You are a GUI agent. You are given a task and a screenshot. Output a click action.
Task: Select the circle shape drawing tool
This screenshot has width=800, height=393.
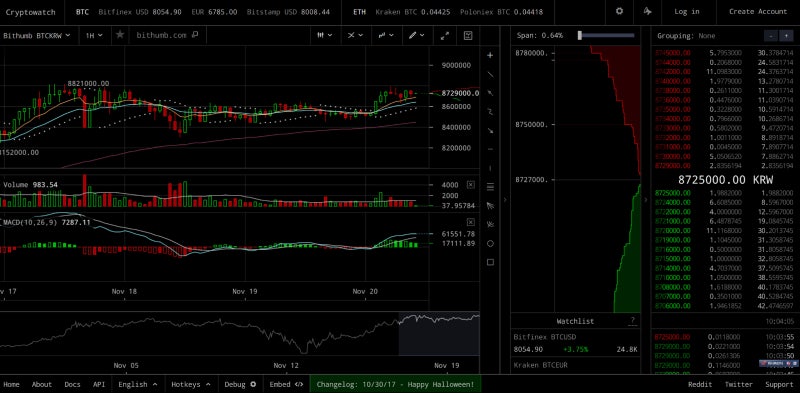pos(490,243)
